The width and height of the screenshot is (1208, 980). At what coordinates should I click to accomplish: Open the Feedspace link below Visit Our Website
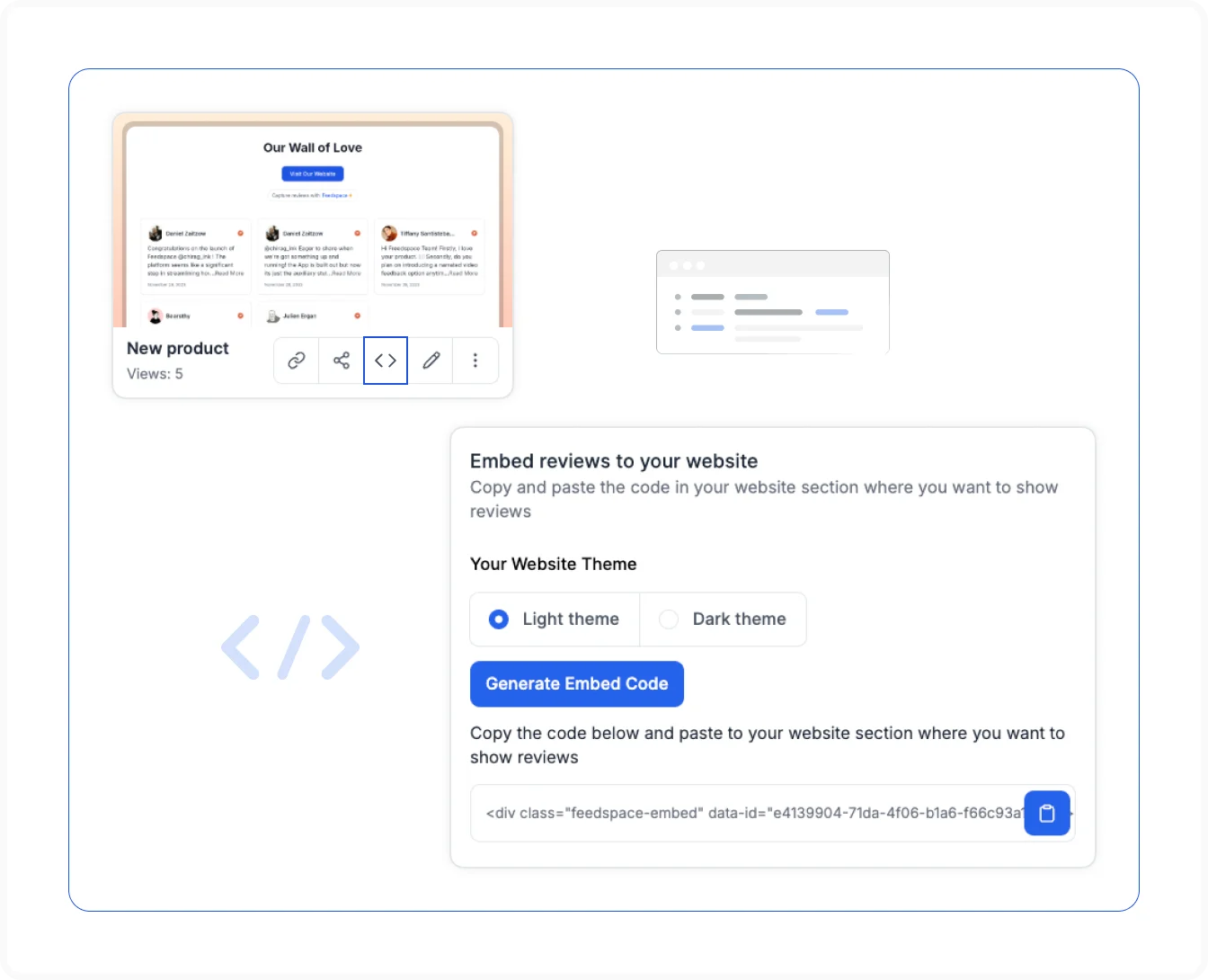point(334,194)
